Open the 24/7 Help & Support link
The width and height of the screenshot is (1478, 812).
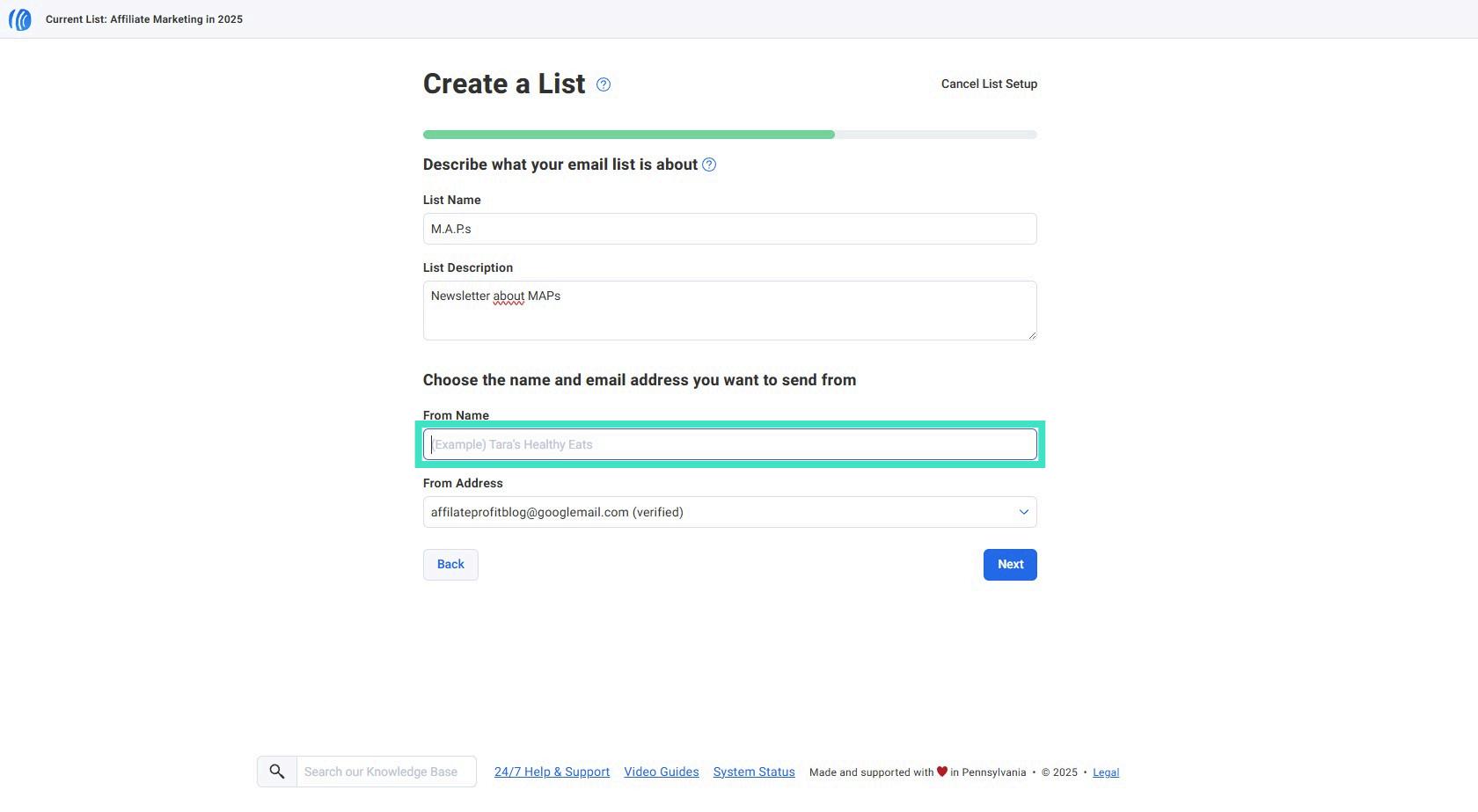(552, 772)
